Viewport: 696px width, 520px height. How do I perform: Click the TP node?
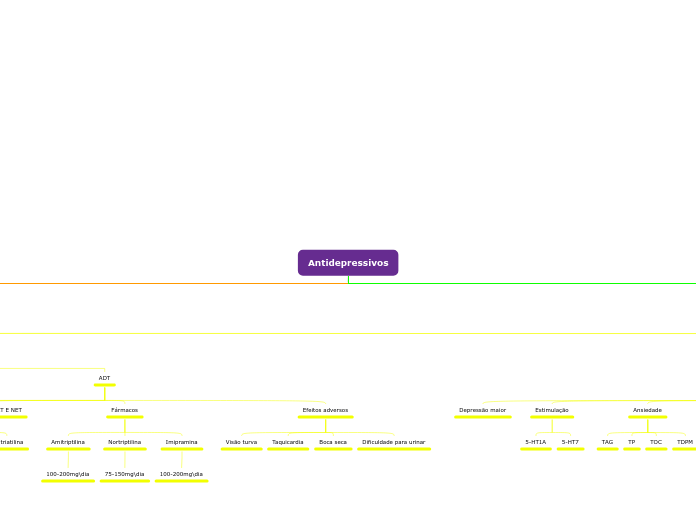[632, 442]
